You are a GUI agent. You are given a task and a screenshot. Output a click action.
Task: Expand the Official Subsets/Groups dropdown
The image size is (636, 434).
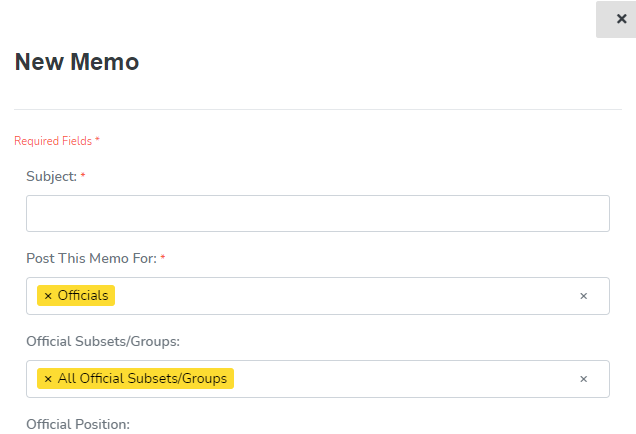click(x=400, y=379)
